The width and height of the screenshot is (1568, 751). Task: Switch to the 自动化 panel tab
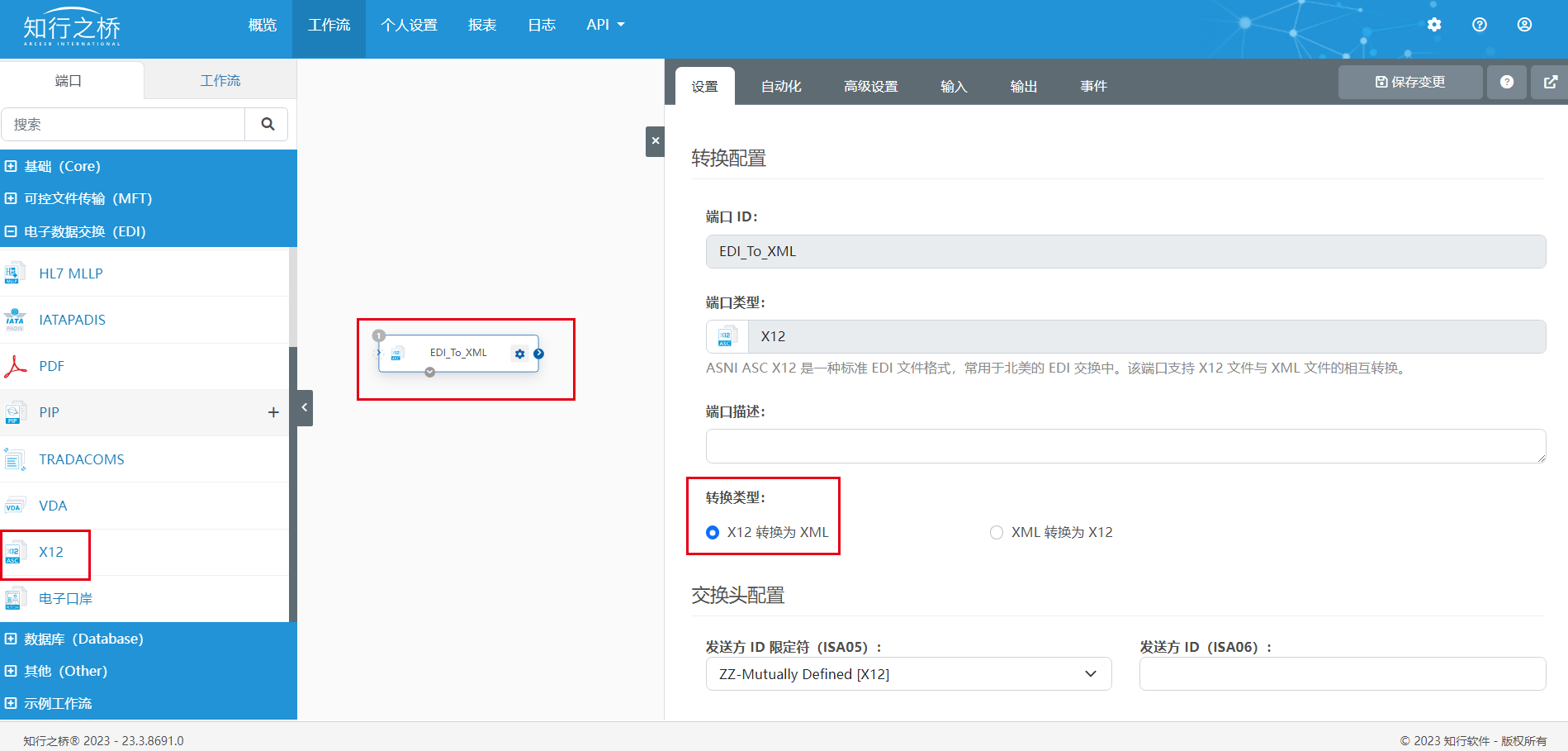(781, 86)
